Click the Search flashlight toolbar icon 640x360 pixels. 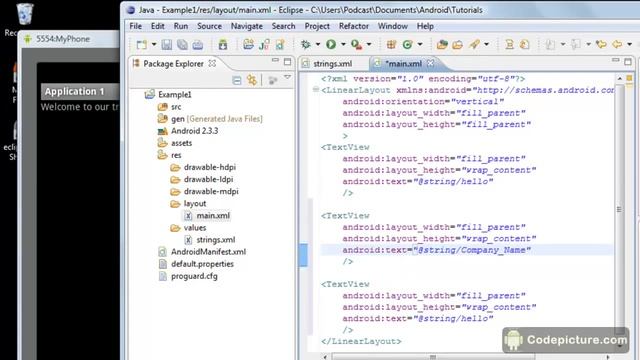474,44
